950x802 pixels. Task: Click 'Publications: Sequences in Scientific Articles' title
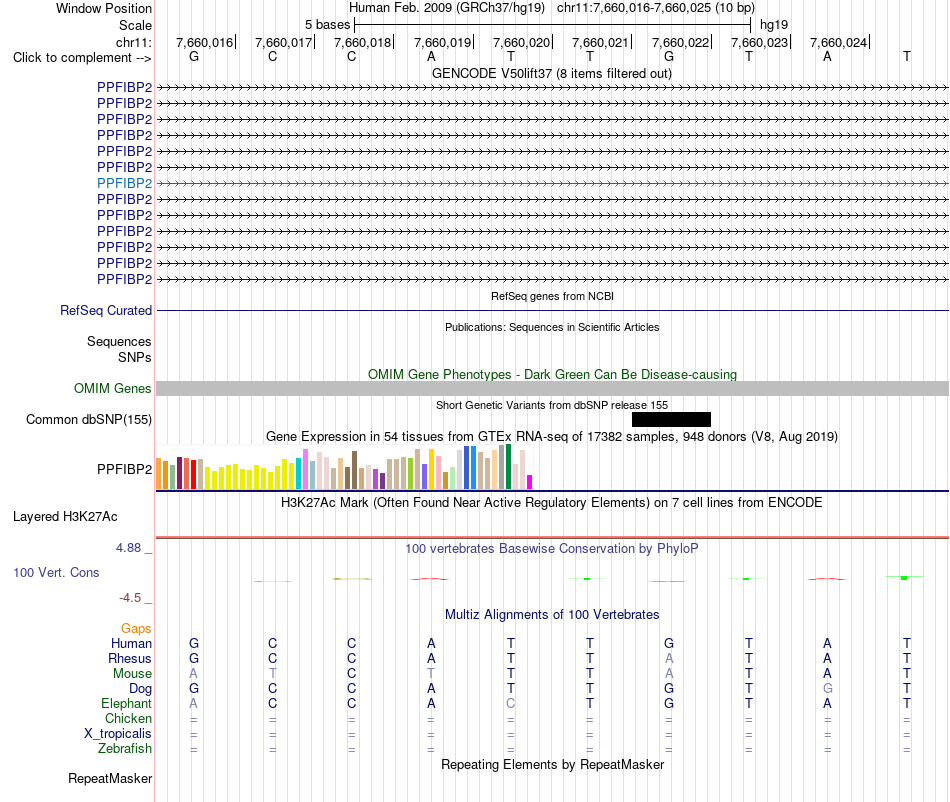point(552,327)
